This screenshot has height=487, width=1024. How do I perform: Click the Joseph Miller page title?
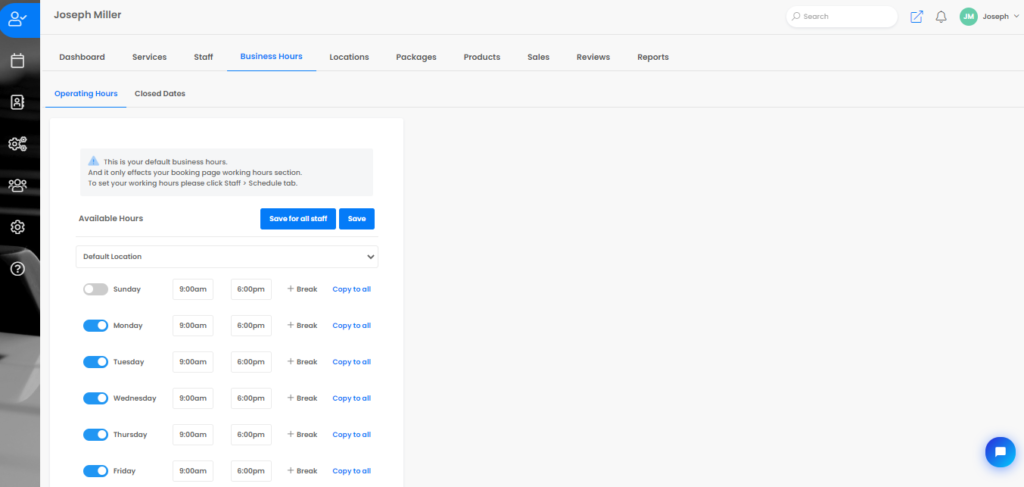[87, 14]
